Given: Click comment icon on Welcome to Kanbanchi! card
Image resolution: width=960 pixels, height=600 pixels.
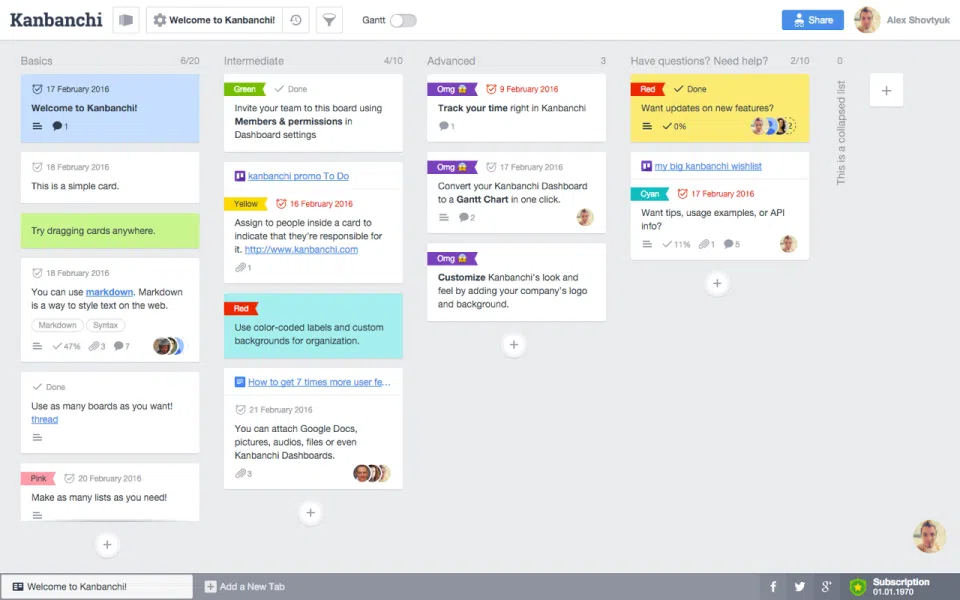Looking at the screenshot, I should click(59, 126).
